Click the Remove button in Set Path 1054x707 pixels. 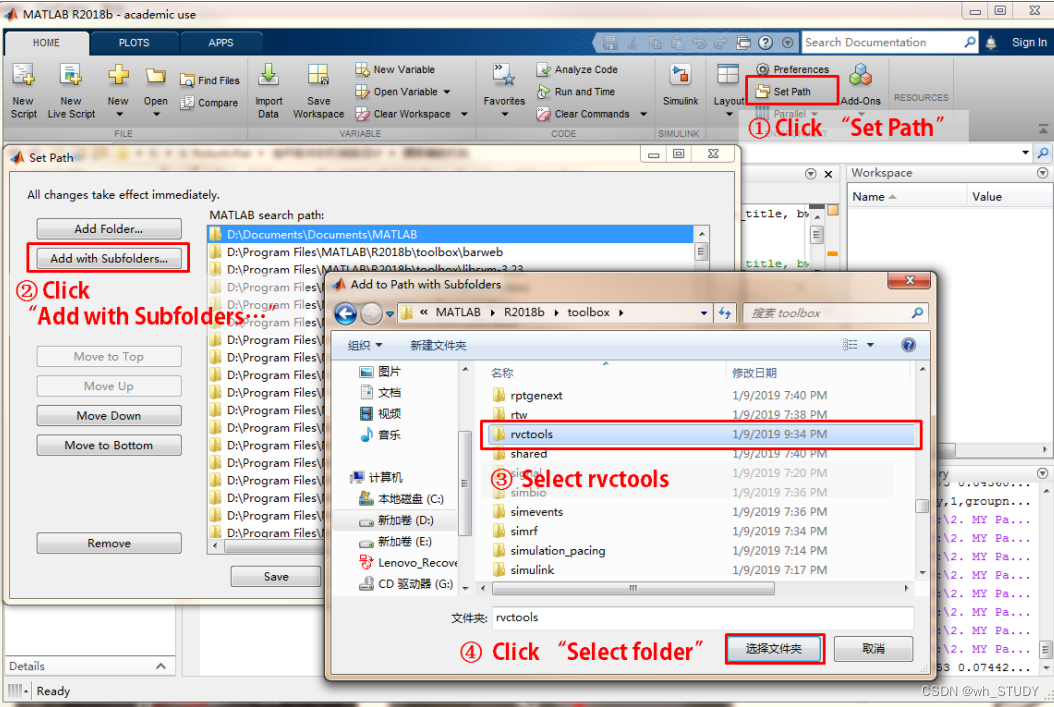109,543
